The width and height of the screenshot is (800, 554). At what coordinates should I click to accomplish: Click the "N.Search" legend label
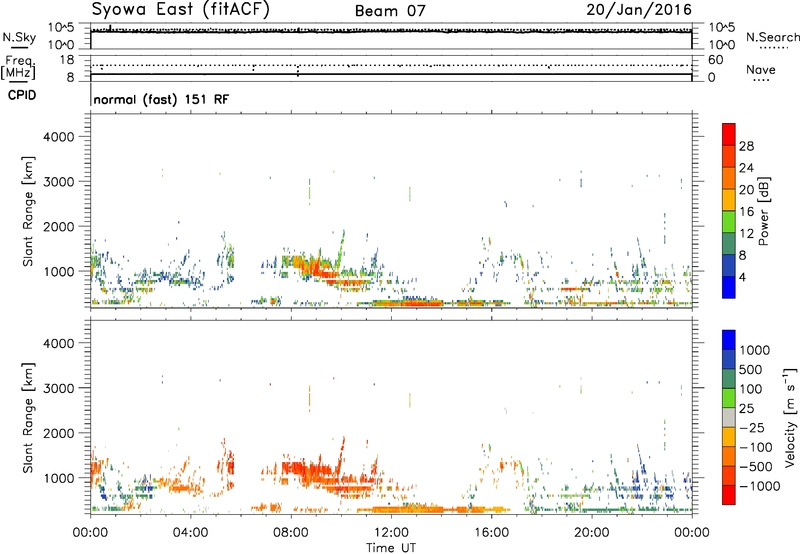[773, 37]
